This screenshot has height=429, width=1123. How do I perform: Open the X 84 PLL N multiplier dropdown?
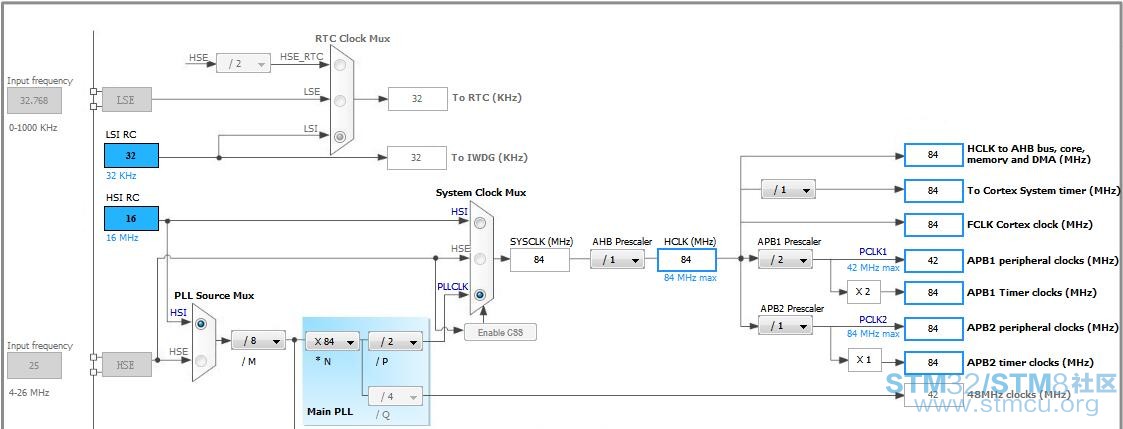point(332,342)
